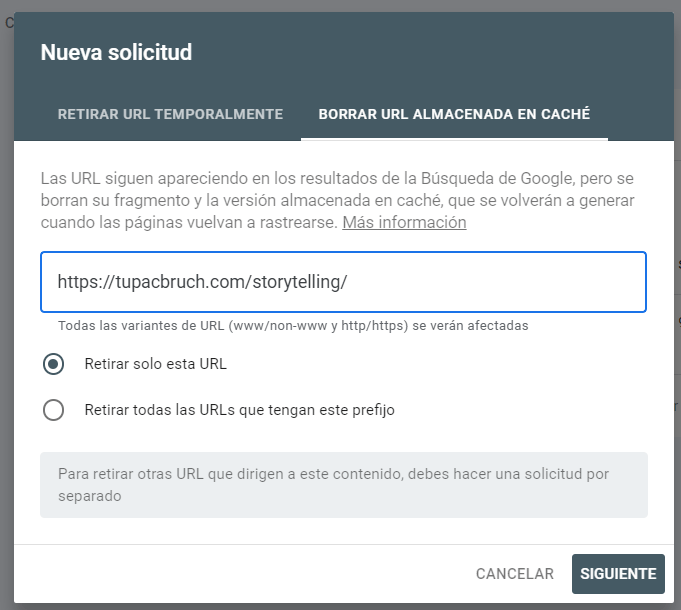Click the dimmed backdrop left of the dialog
The height and width of the screenshot is (610, 681).
click(x=6, y=300)
